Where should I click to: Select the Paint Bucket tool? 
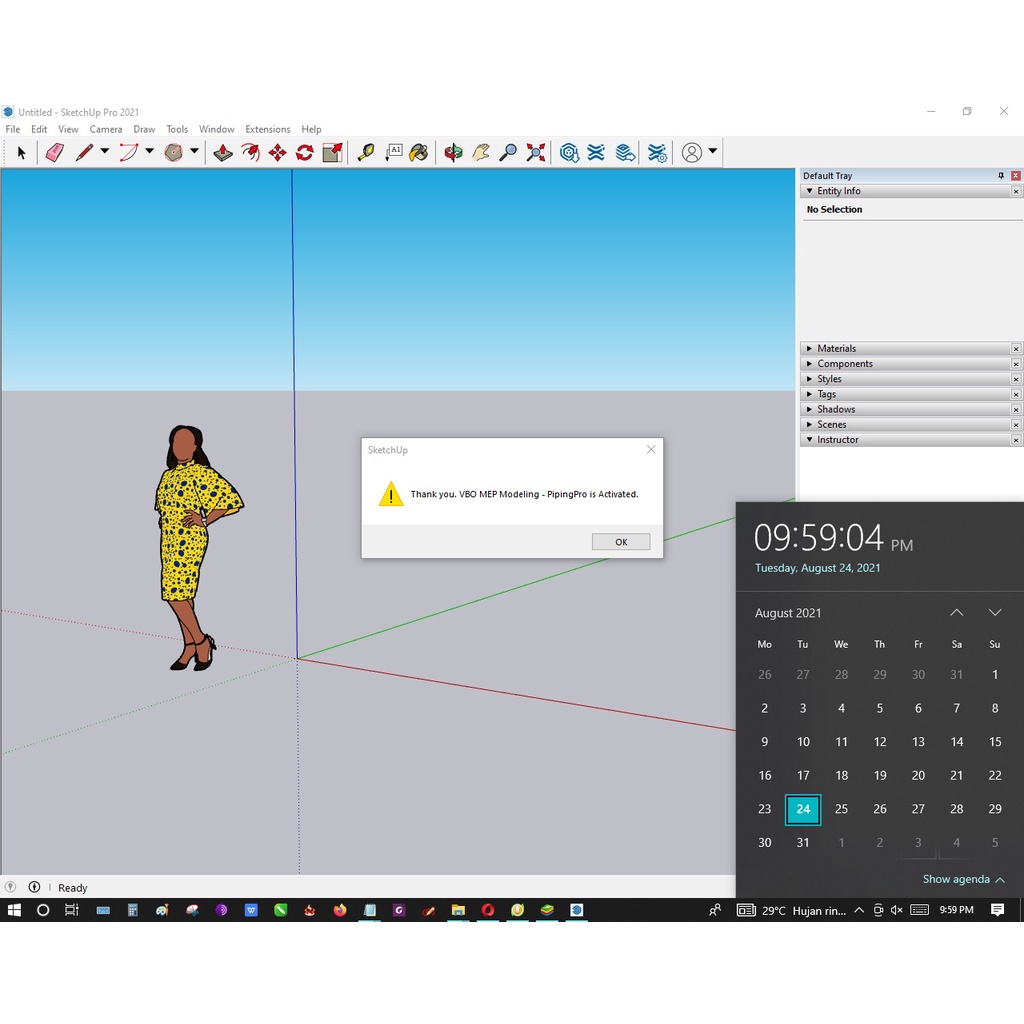[x=419, y=152]
